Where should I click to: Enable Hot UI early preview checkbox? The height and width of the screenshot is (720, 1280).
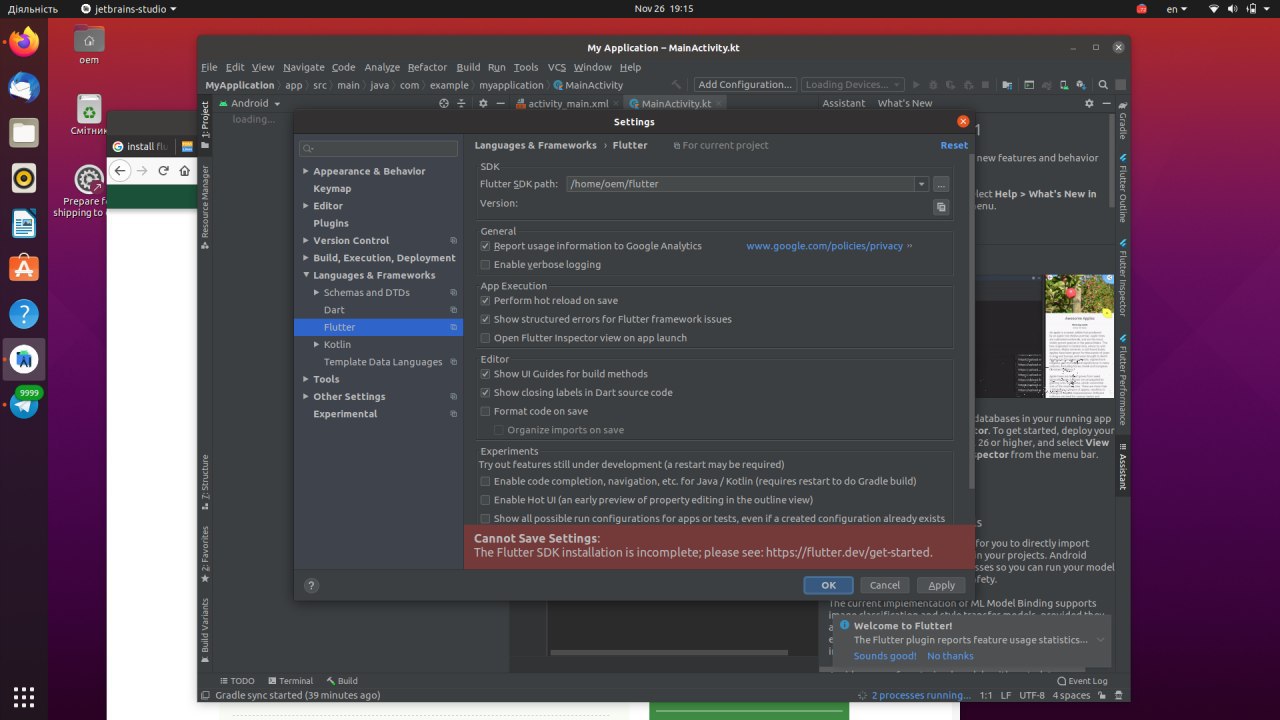(485, 500)
